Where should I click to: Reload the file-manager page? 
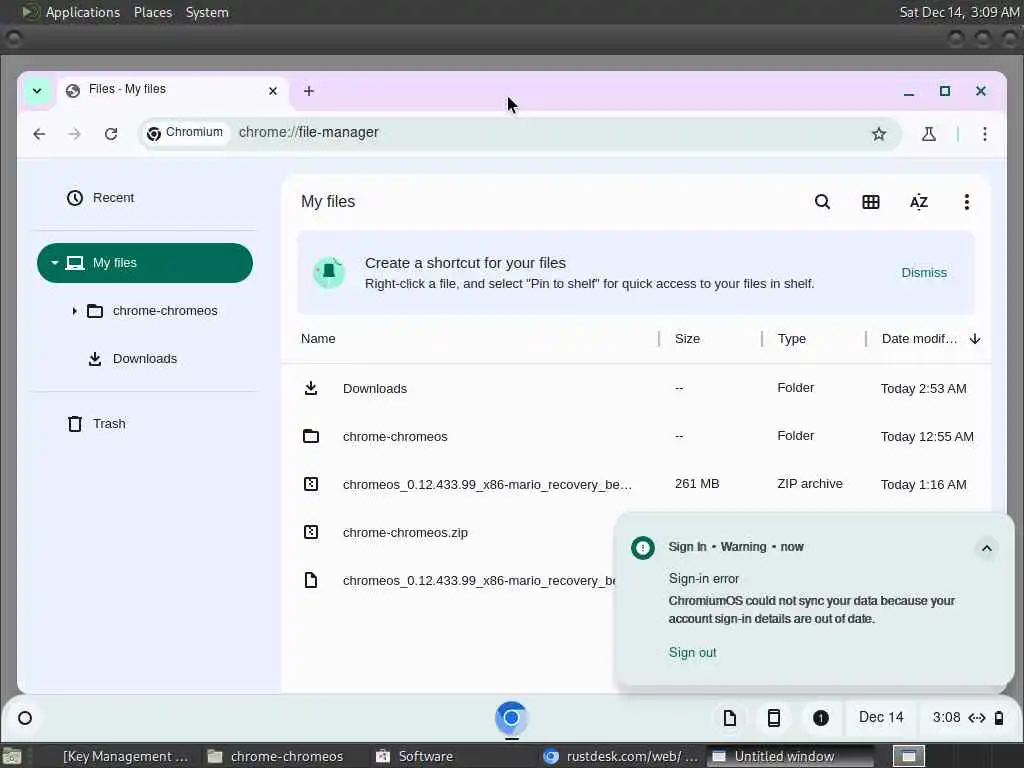pos(111,134)
